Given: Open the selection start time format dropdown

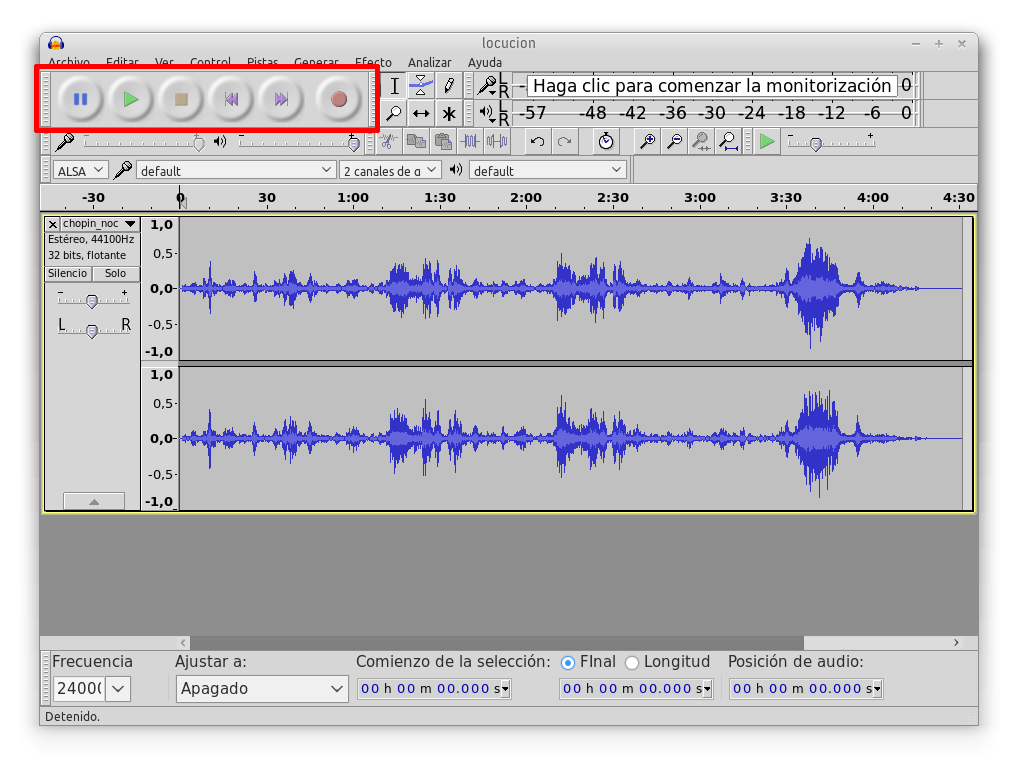Looking at the screenshot, I should [505, 689].
